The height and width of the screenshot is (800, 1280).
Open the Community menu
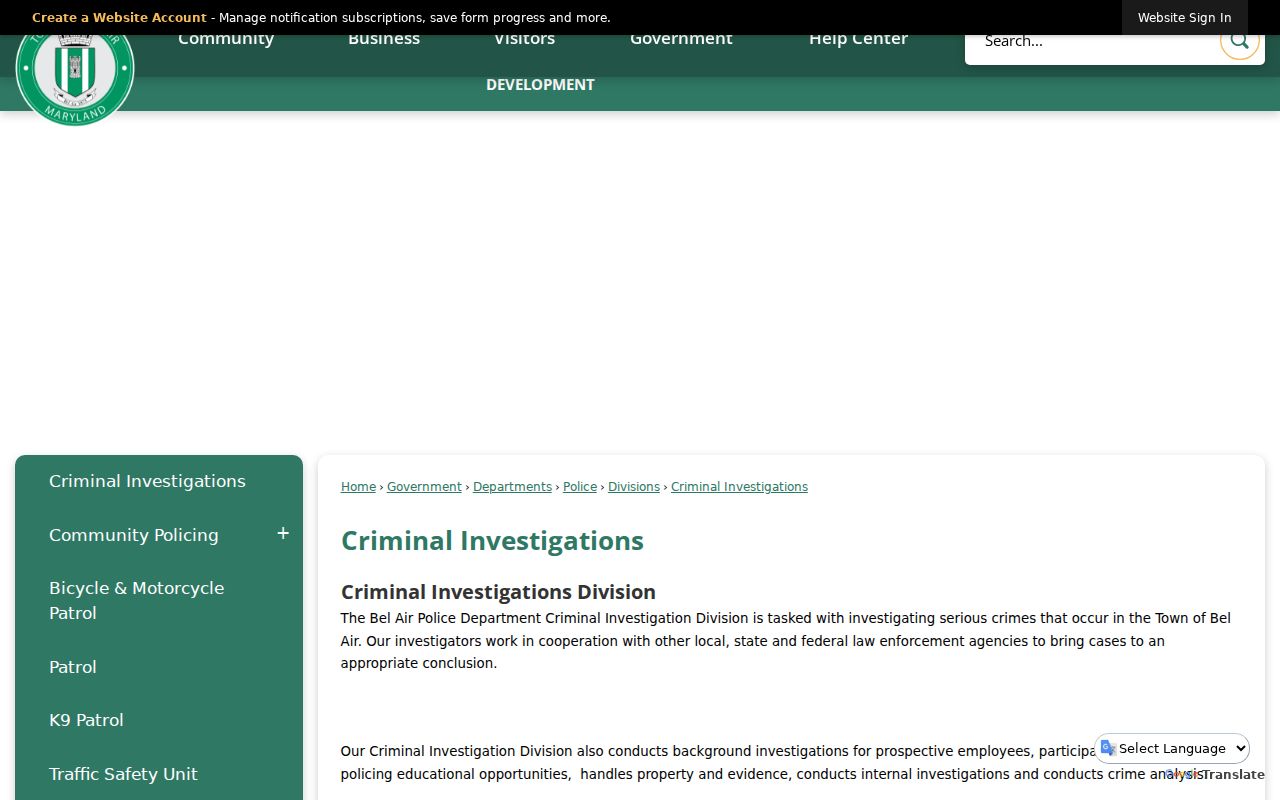pyautogui.click(x=226, y=39)
